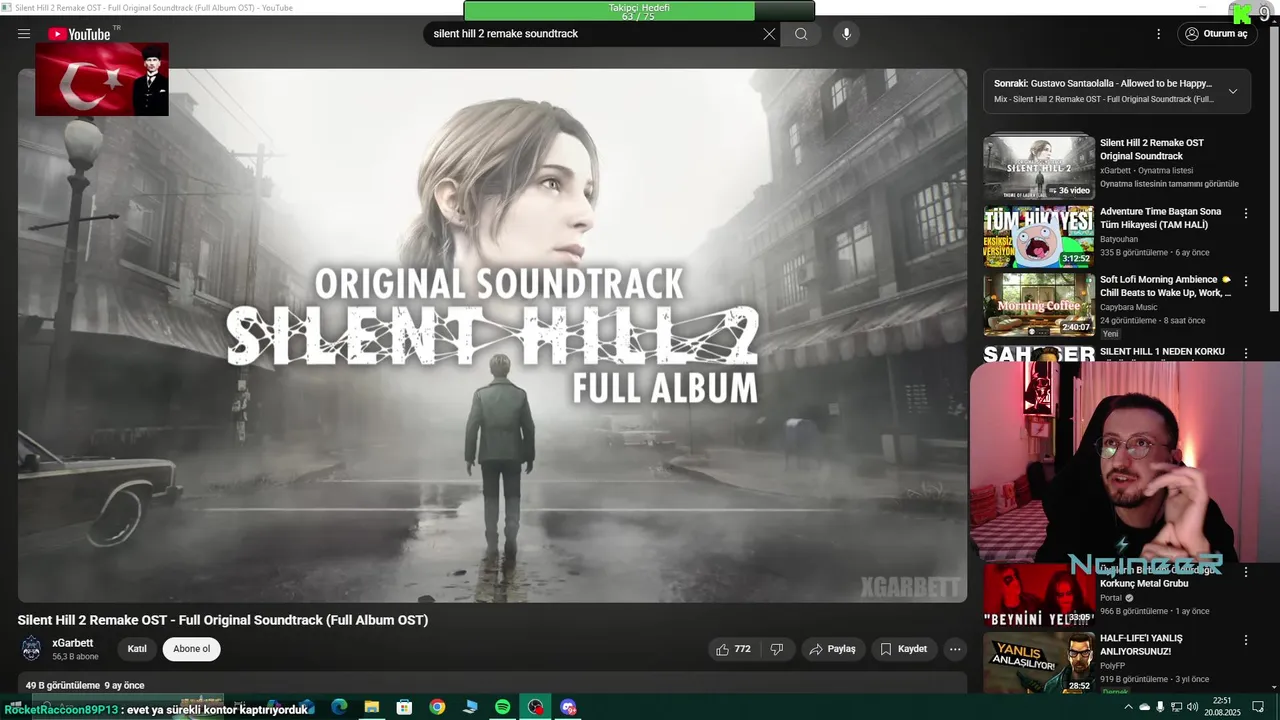Click the 49 B görüntüleme description line
The image size is (1280, 720).
coord(85,686)
